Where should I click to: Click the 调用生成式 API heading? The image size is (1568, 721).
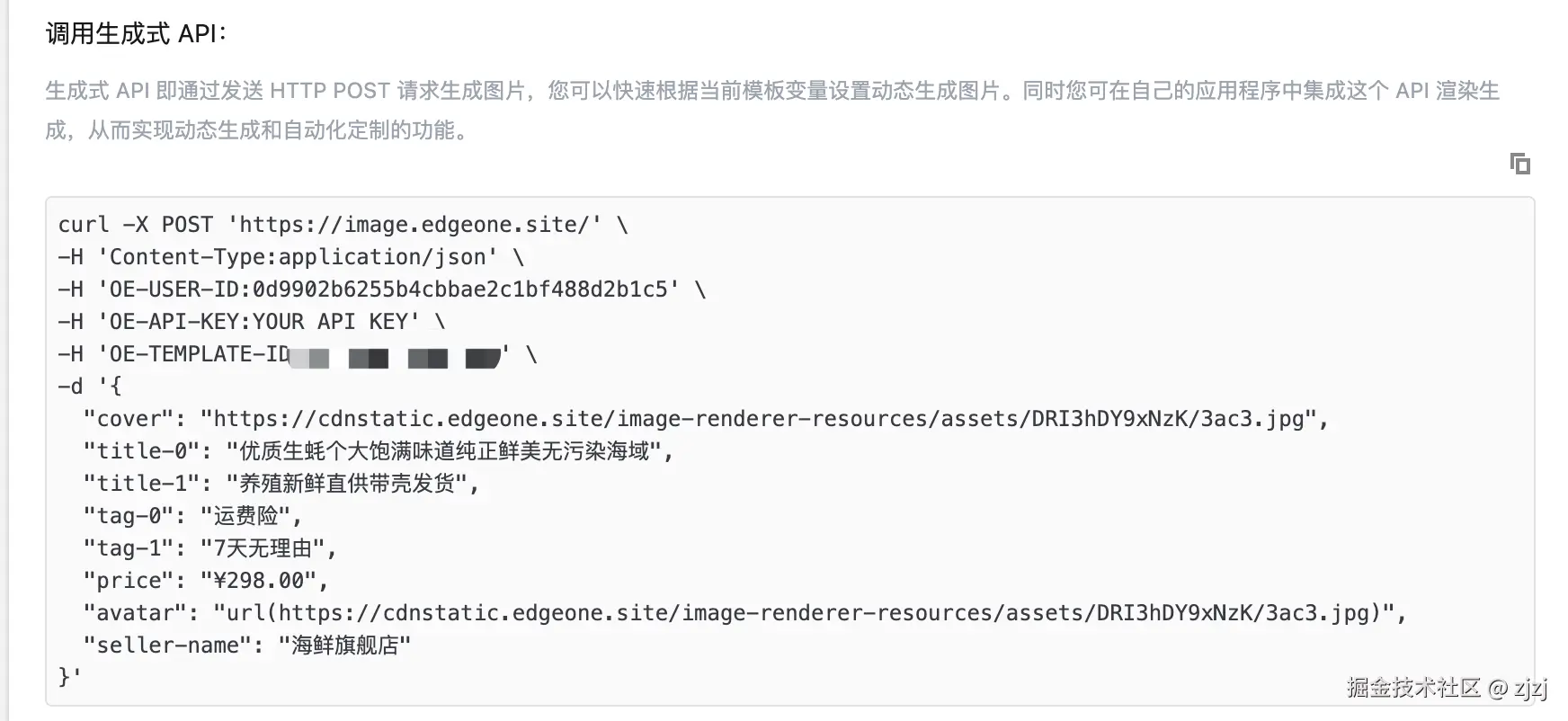136,34
